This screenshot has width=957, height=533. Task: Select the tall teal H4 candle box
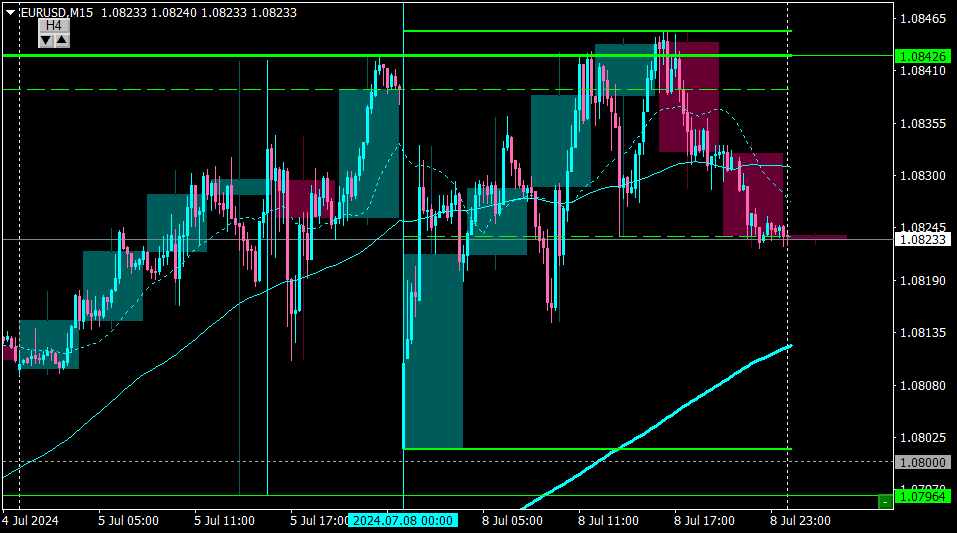(x=433, y=351)
